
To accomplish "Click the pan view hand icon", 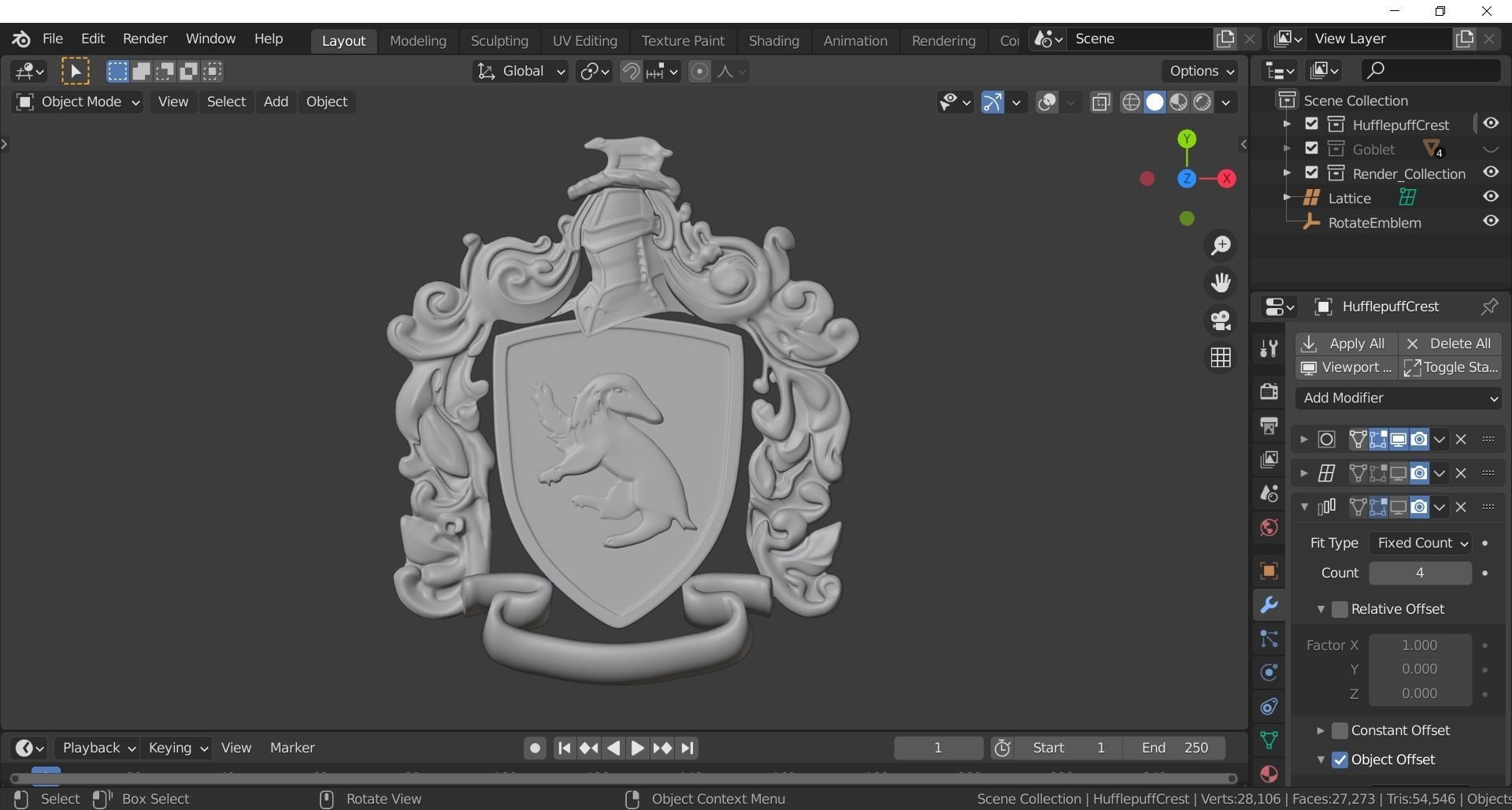I will (x=1221, y=283).
